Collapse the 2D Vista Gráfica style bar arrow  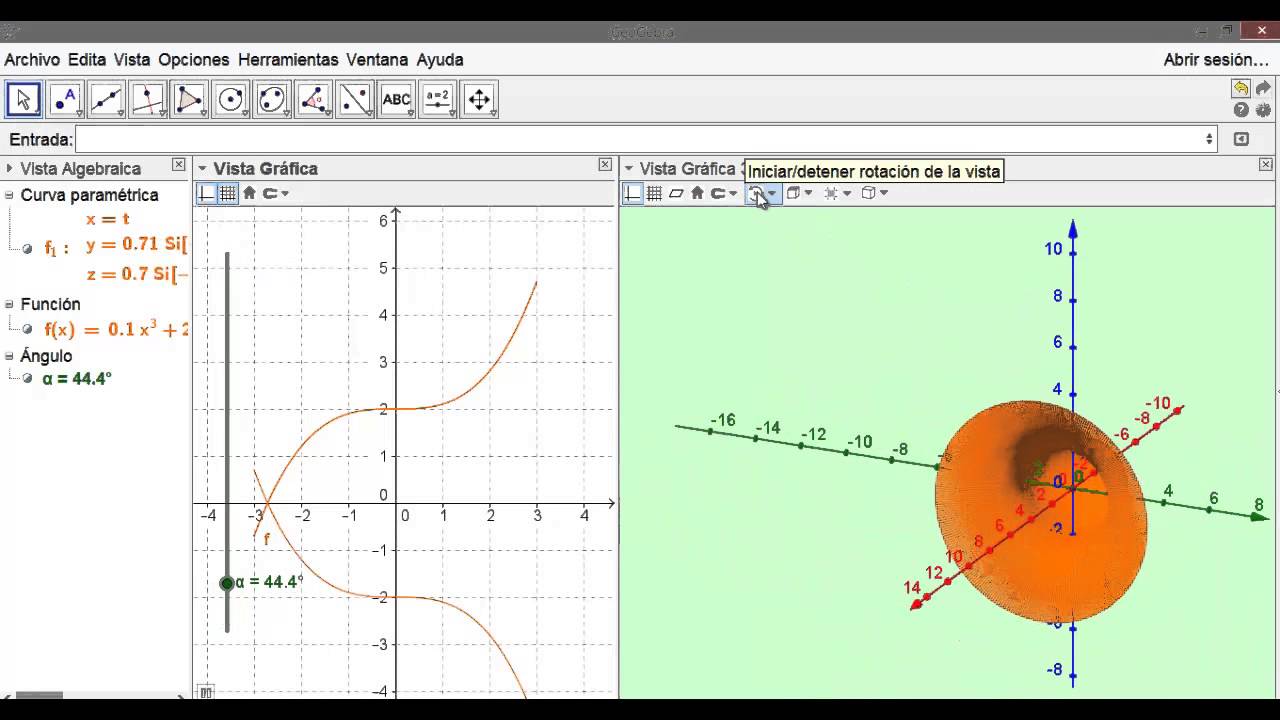coord(202,169)
